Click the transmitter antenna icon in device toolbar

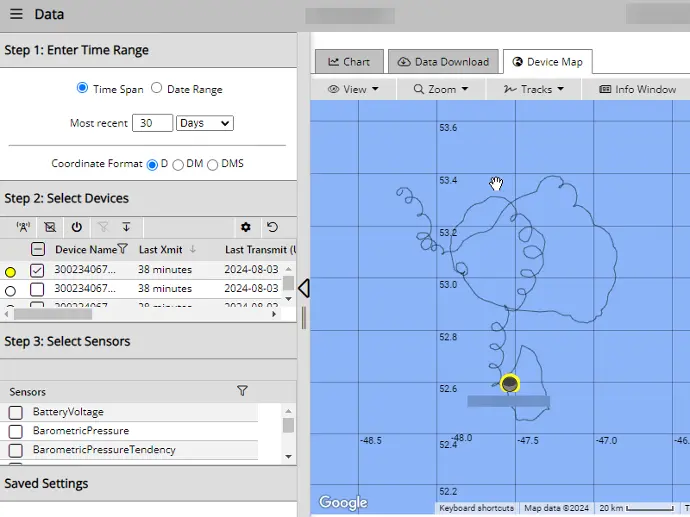pyautogui.click(x=23, y=227)
